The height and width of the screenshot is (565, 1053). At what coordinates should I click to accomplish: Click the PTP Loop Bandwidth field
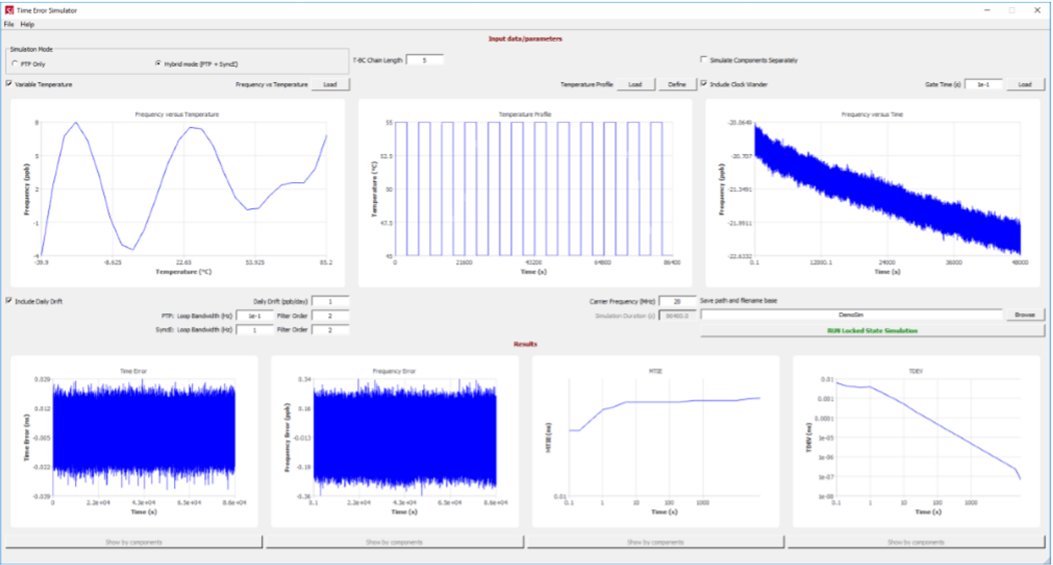[x=255, y=316]
